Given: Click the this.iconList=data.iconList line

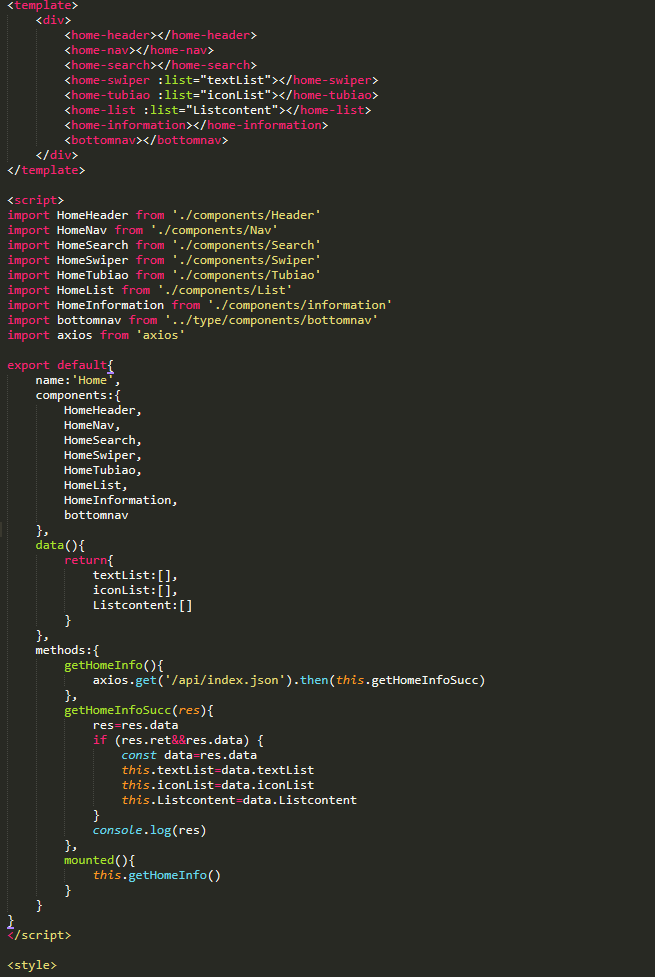Looking at the screenshot, I should click(x=218, y=784).
